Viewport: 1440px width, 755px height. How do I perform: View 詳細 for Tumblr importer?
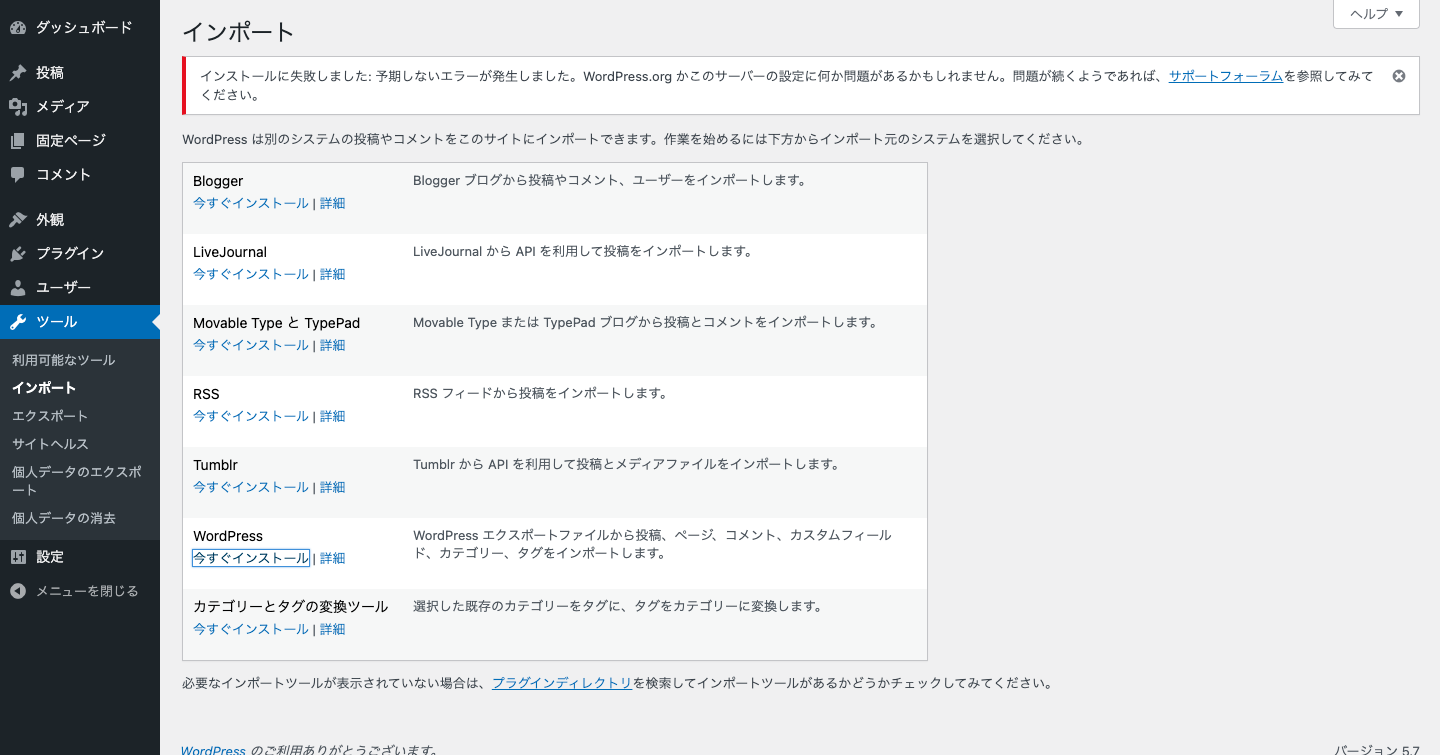pyautogui.click(x=332, y=487)
